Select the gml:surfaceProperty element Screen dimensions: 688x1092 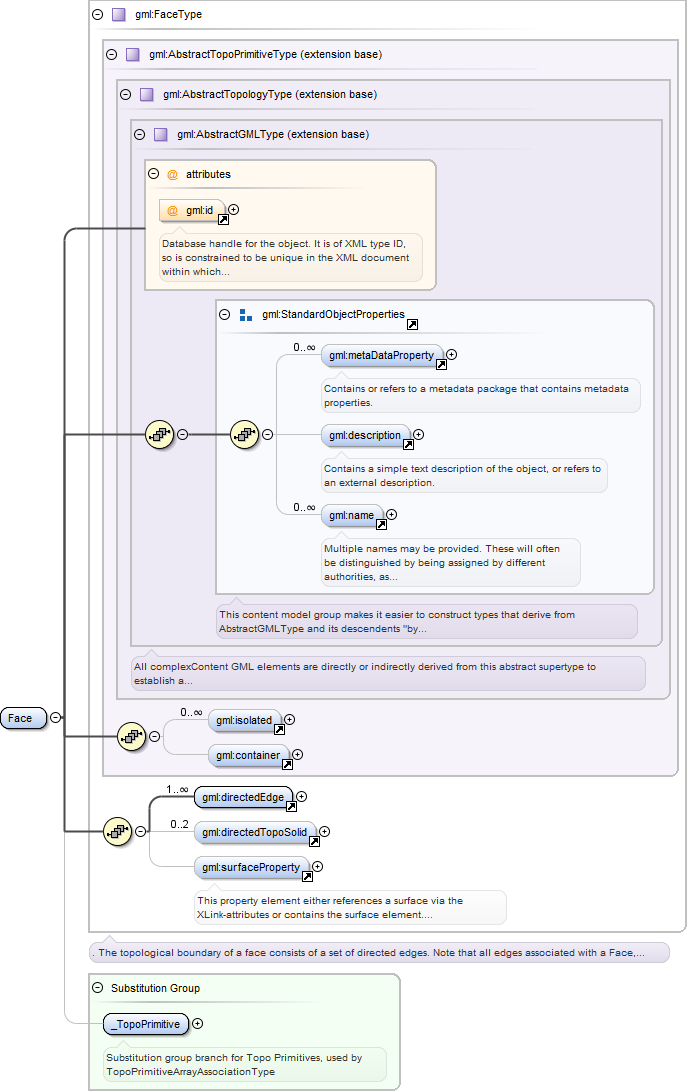pos(252,867)
